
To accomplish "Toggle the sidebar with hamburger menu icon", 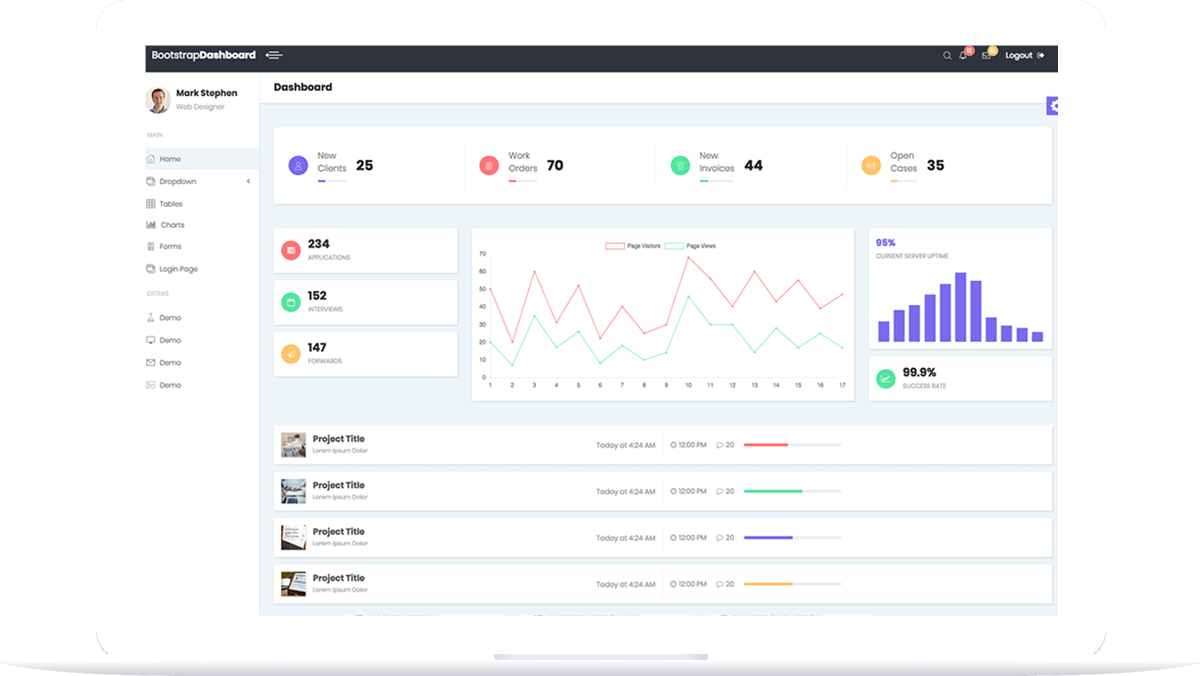I will click(274, 55).
